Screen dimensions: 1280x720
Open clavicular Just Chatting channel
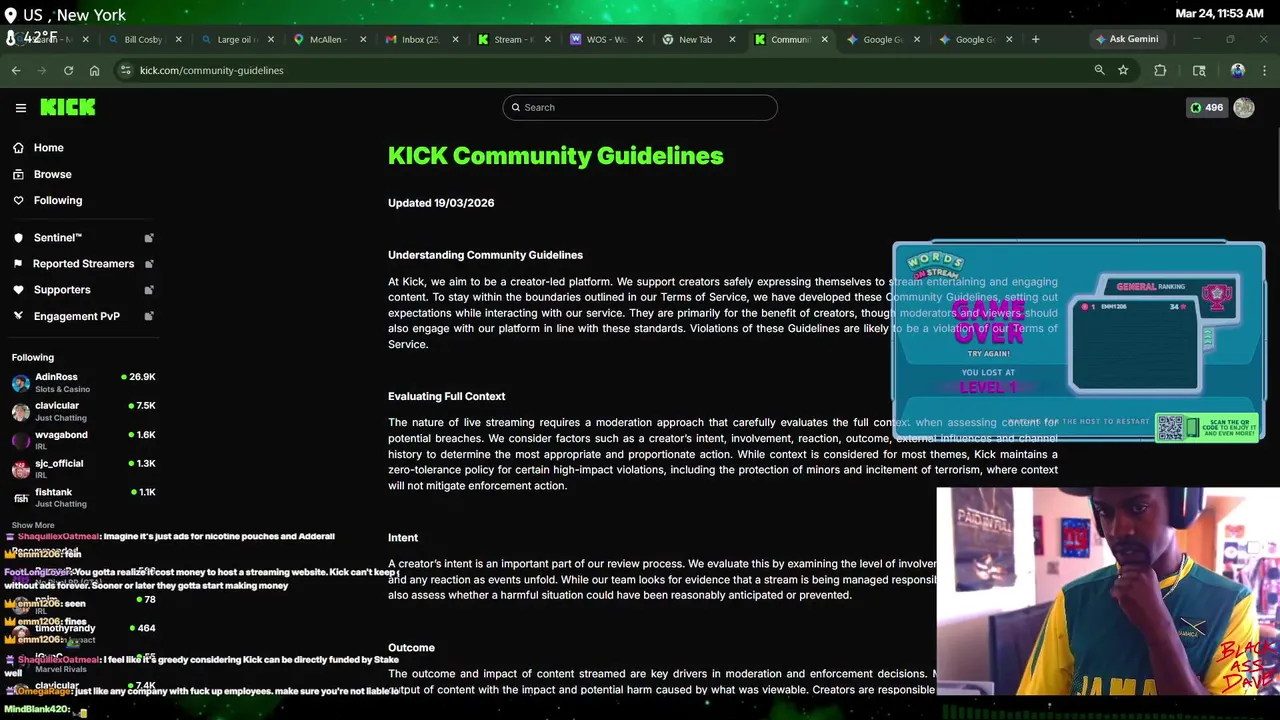click(83, 411)
